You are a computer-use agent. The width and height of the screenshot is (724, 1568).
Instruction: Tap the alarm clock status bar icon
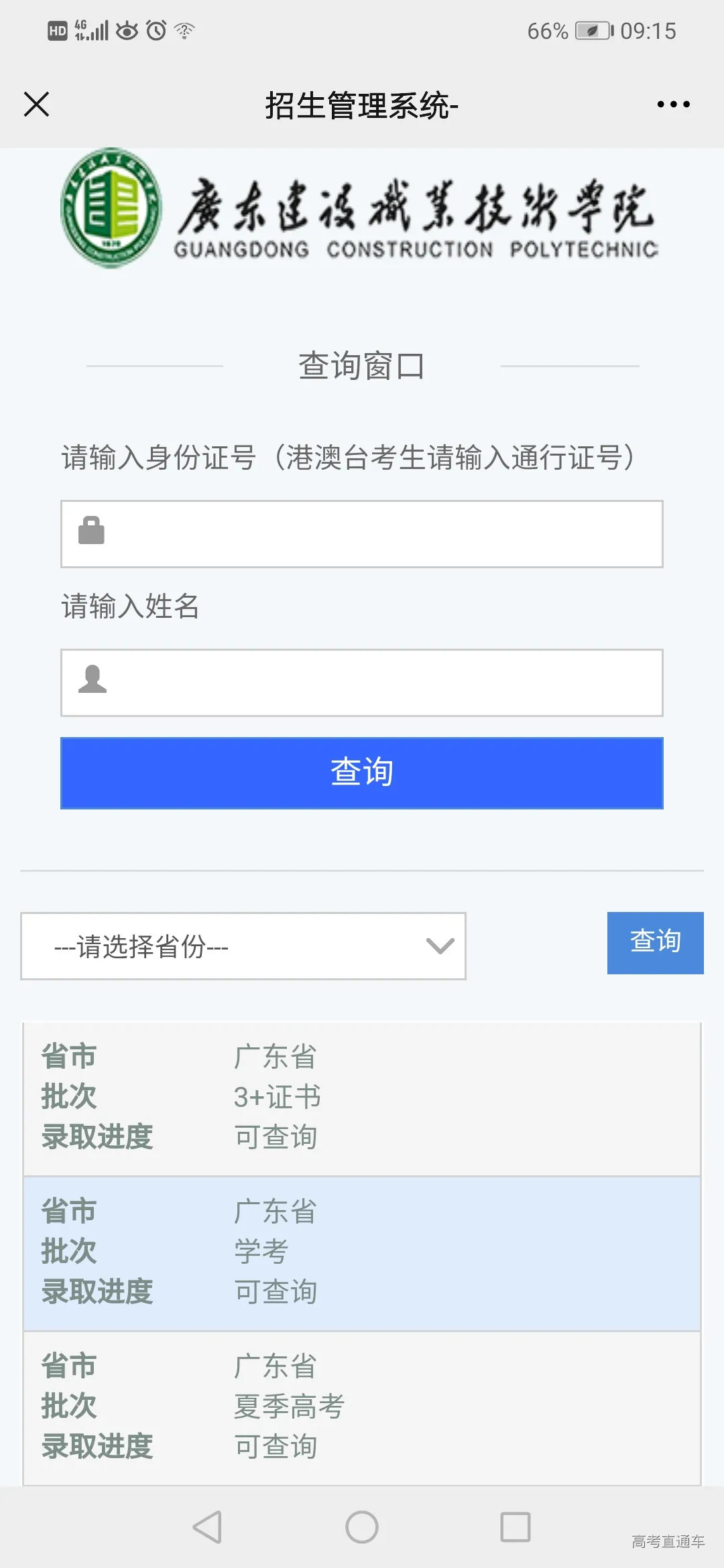pos(154,30)
